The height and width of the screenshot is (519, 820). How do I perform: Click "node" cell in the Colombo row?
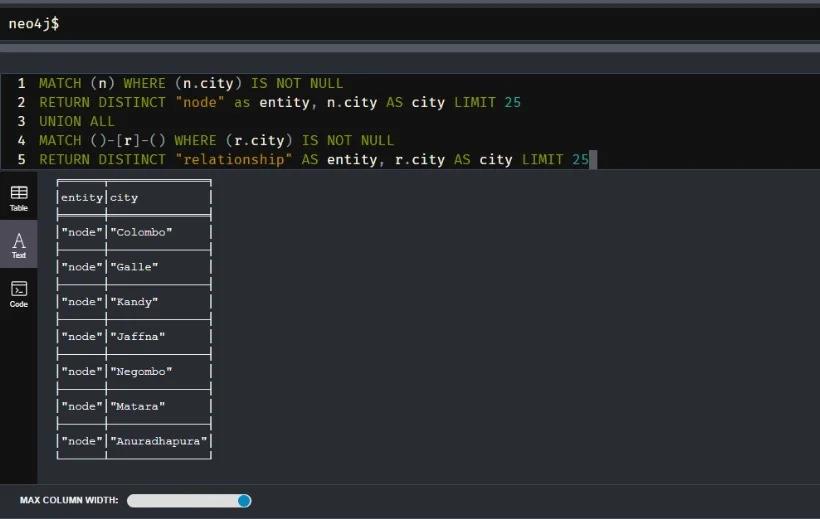pyautogui.click(x=82, y=232)
